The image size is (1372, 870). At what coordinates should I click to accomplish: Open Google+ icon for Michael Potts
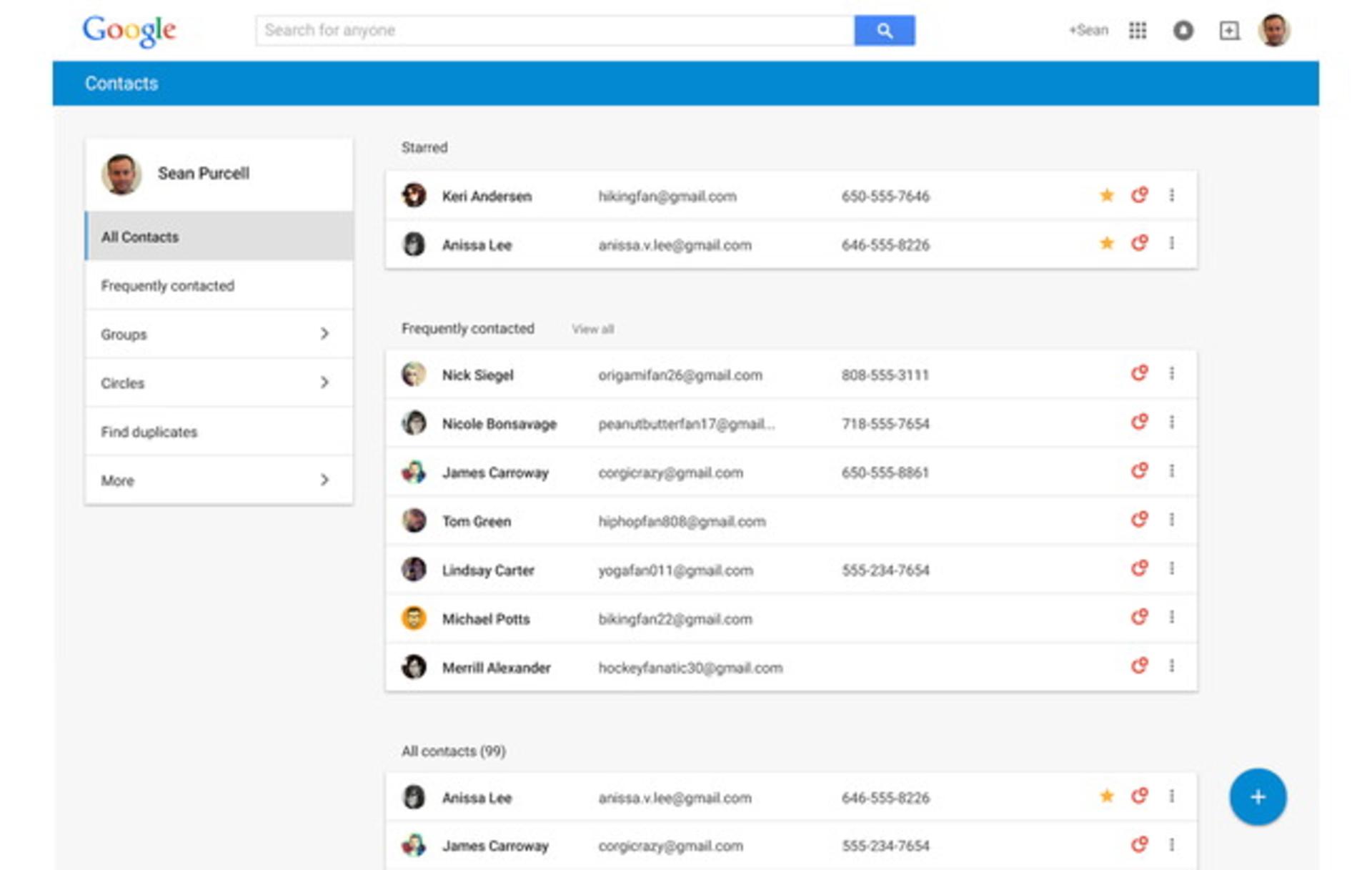pos(1140,617)
